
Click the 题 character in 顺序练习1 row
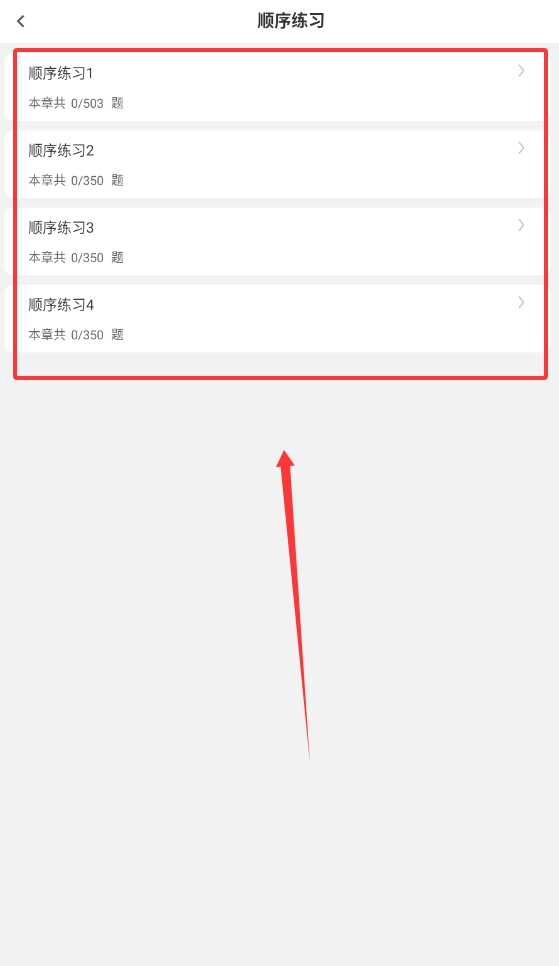tap(118, 103)
